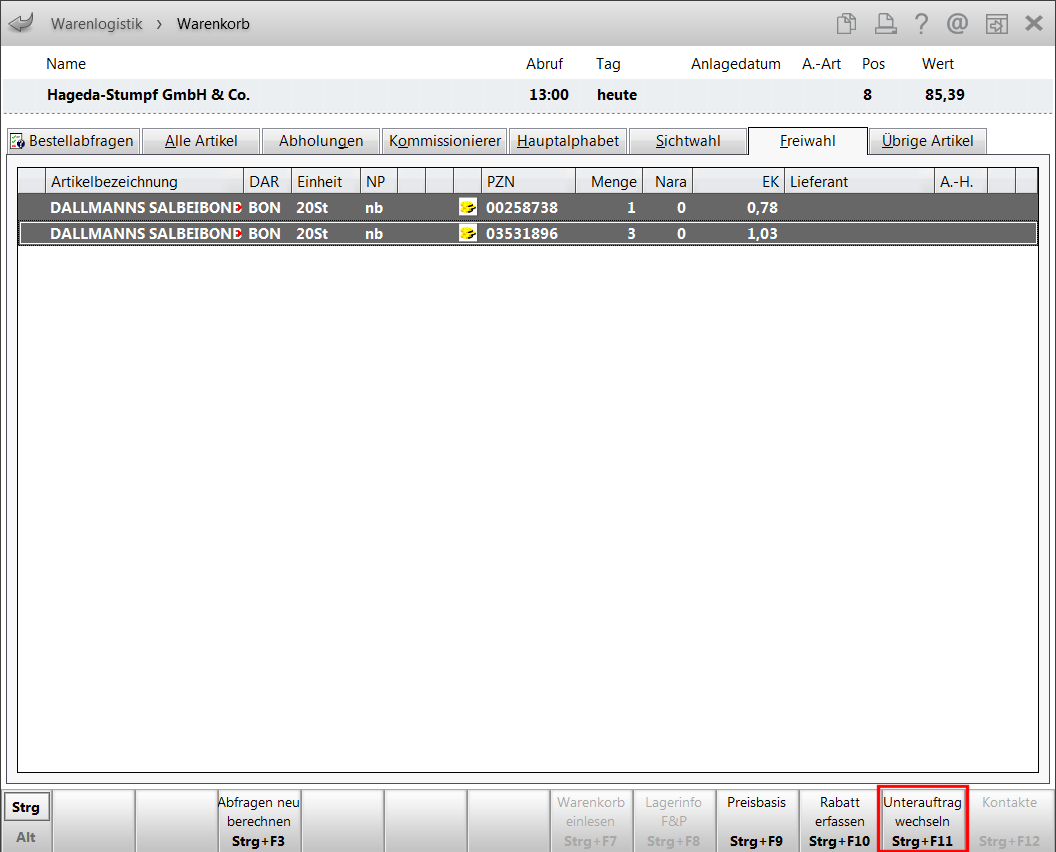Viewport: 1056px width, 852px height.
Task: Click the Einheit column header
Action: (x=326, y=181)
